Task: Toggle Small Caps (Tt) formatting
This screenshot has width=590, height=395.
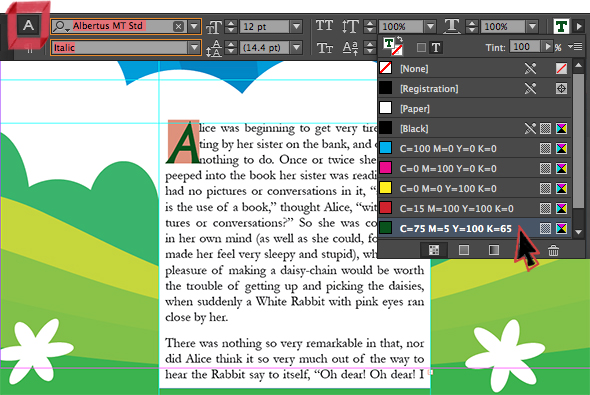Action: coord(324,48)
